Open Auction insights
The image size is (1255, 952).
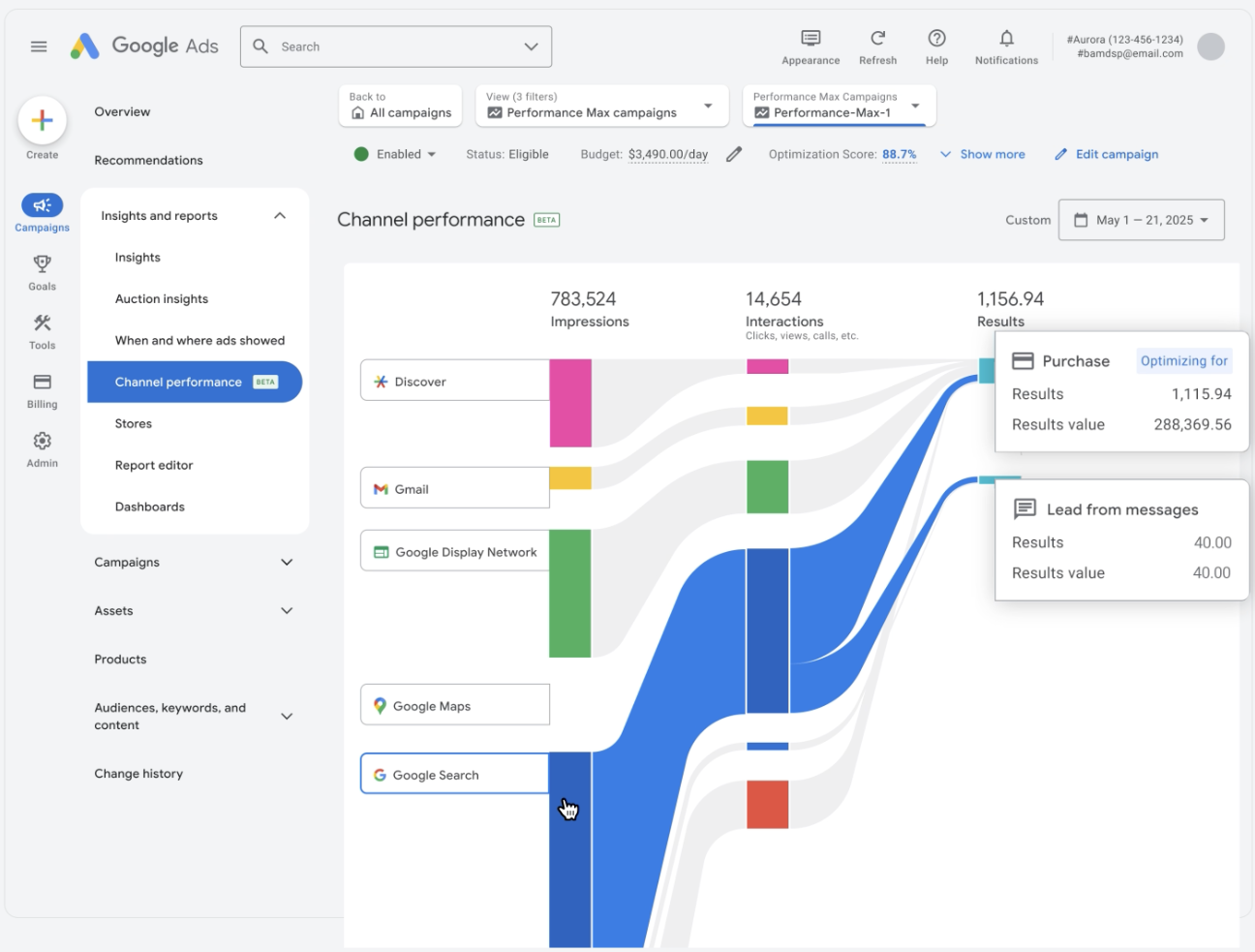click(162, 299)
